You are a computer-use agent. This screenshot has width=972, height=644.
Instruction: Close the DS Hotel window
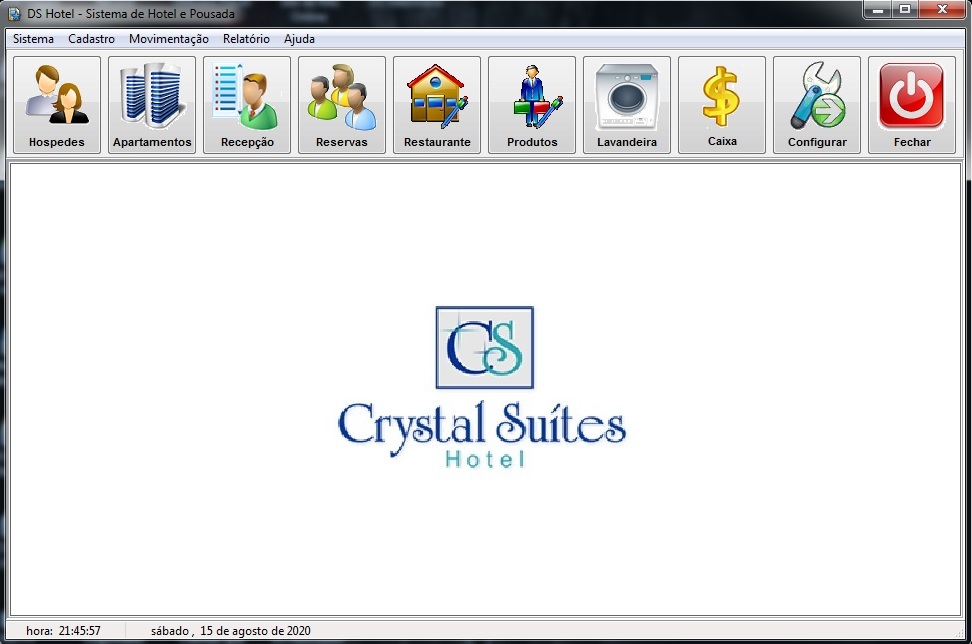click(942, 9)
